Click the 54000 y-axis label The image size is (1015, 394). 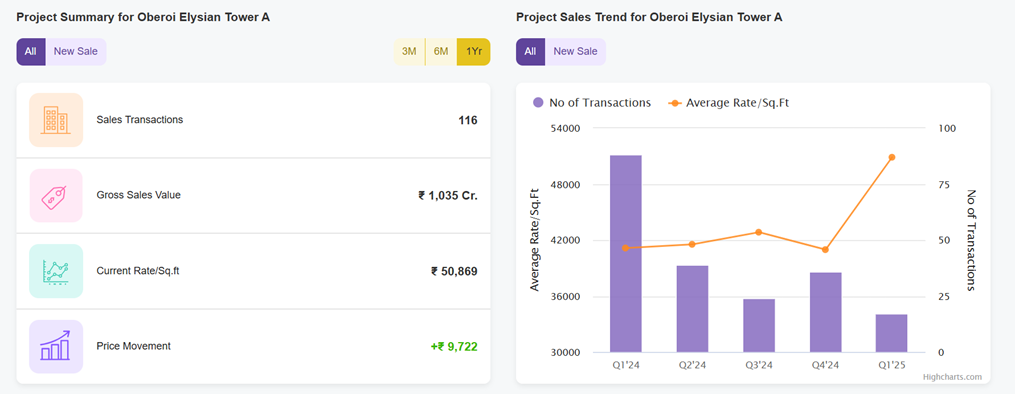tap(566, 128)
